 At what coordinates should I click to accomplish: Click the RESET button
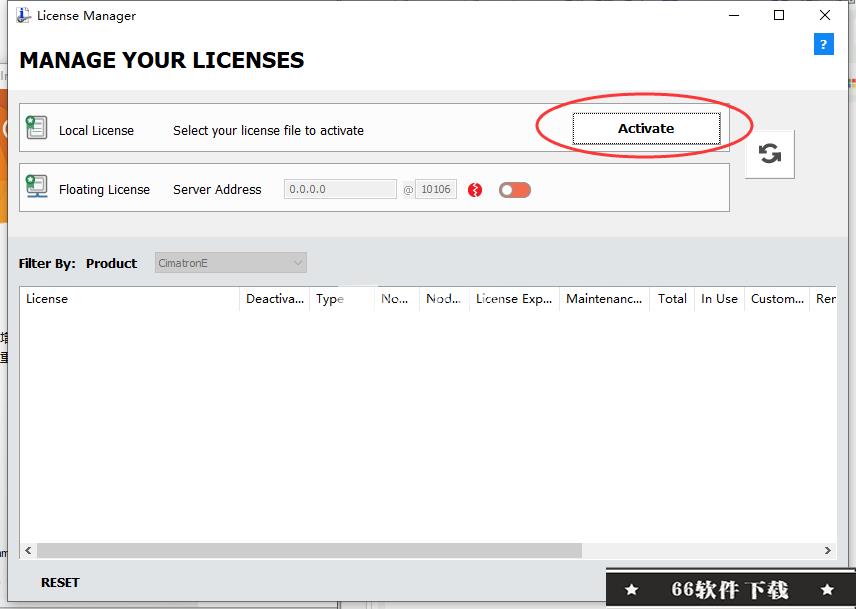point(60,583)
